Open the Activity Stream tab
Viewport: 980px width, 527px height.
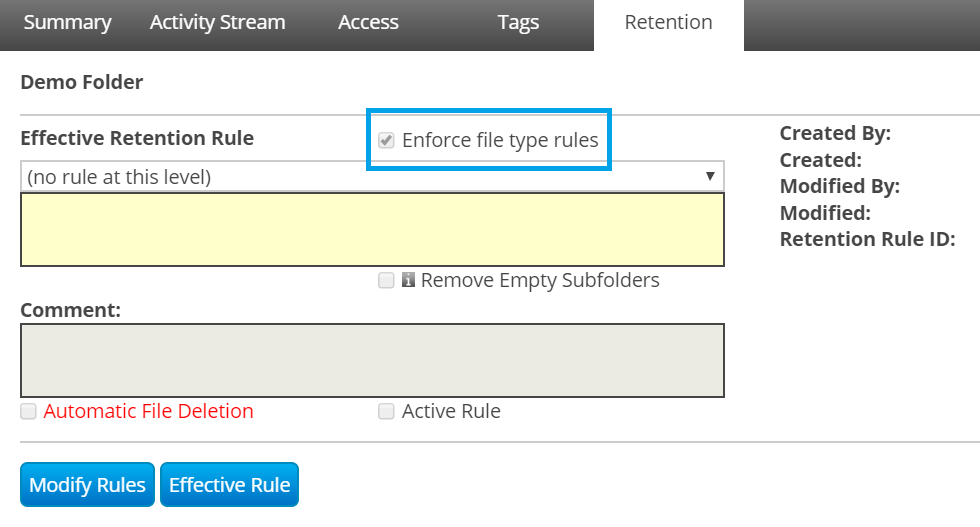coord(217,22)
